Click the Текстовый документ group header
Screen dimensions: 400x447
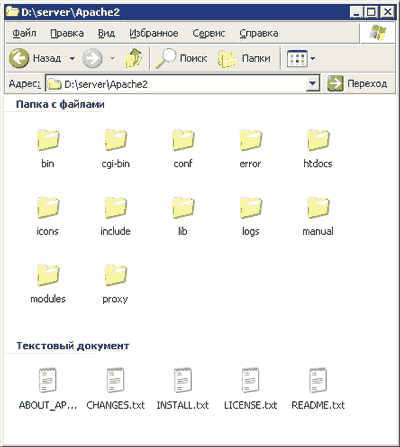[73, 346]
